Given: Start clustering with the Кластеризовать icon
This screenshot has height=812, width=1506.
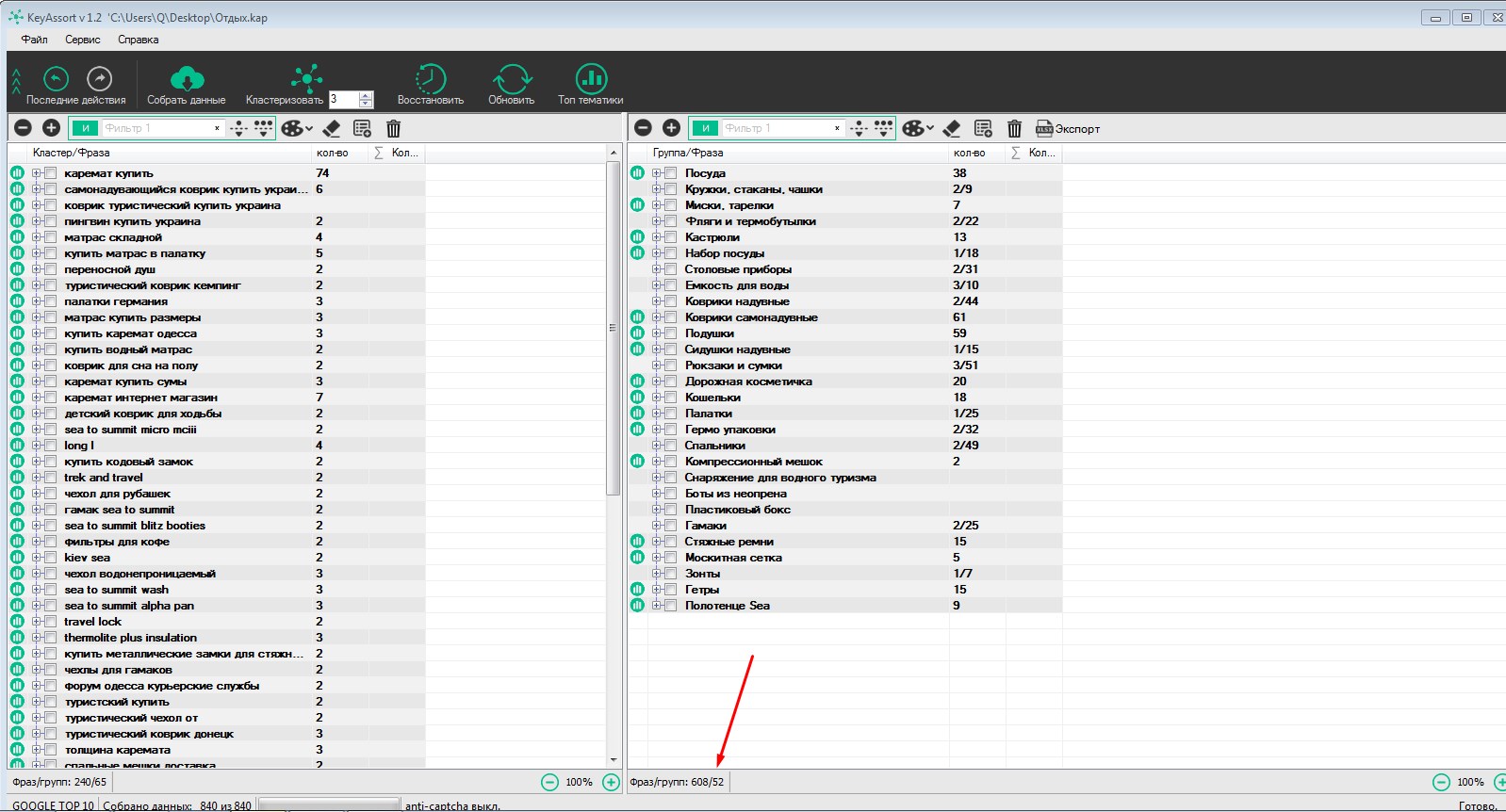Looking at the screenshot, I should point(306,78).
